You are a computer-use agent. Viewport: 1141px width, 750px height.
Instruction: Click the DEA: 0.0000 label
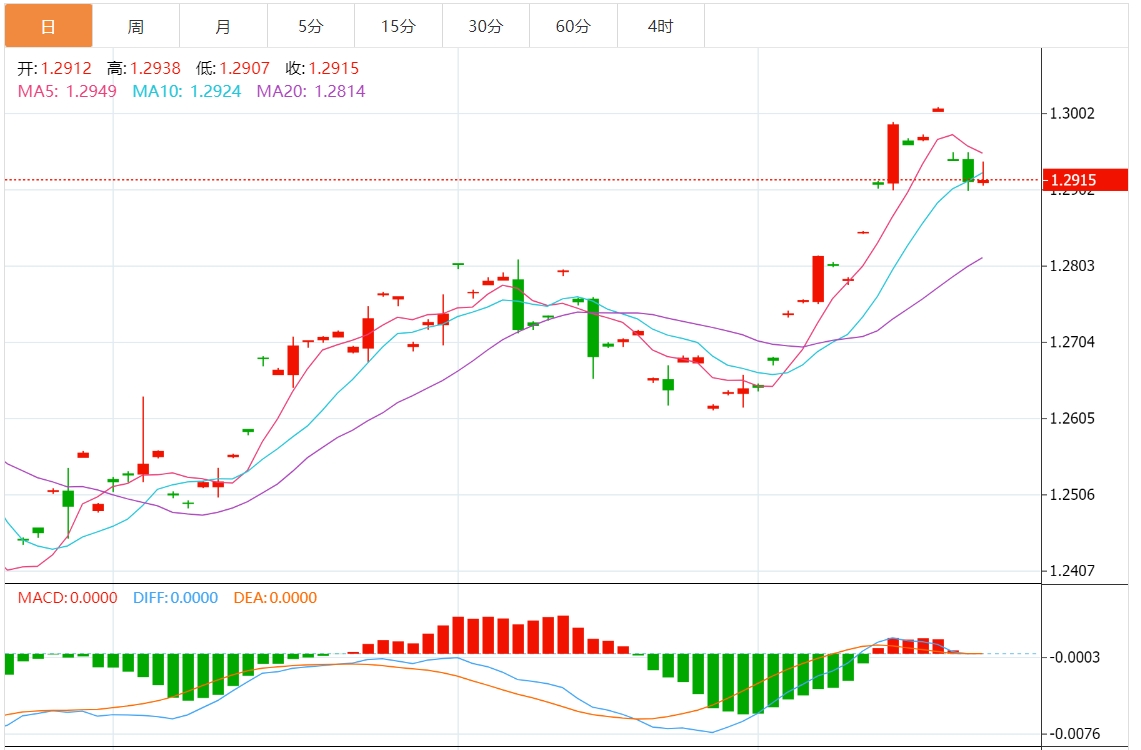tap(275, 598)
